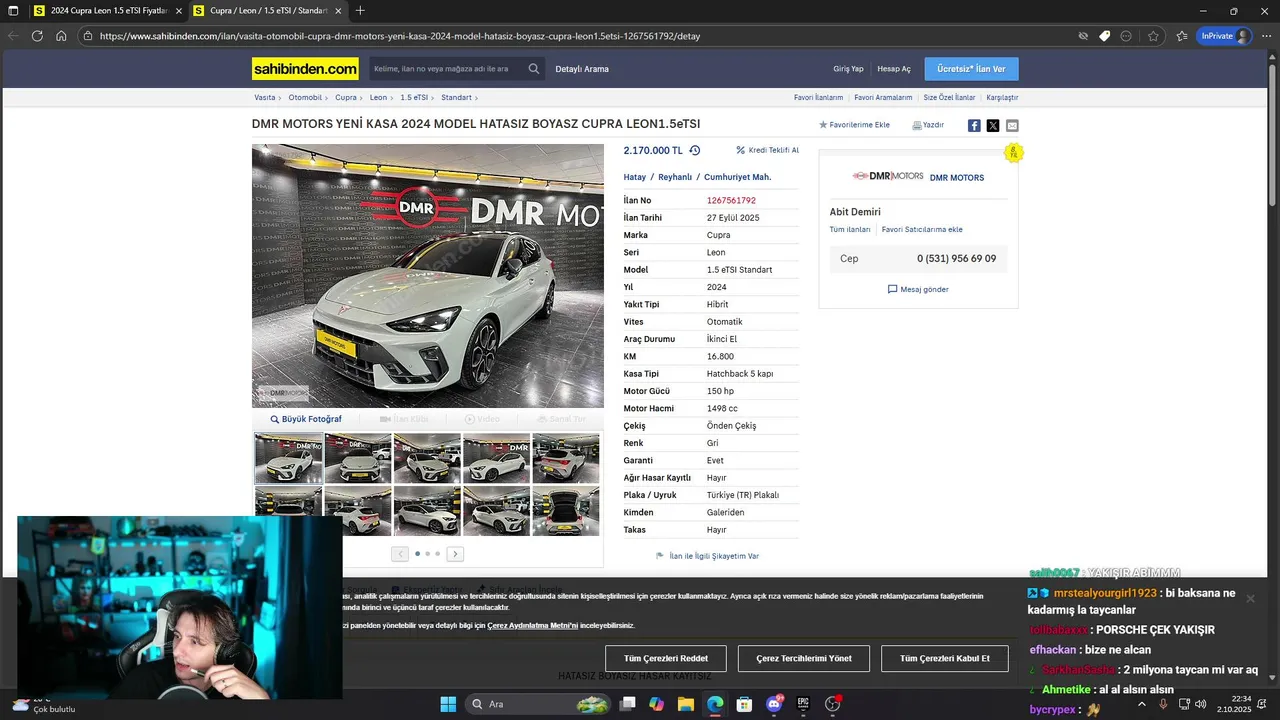This screenshot has width=1280, height=720.
Task: Click Favori Satıcılarıma ekle
Action: coord(922,230)
